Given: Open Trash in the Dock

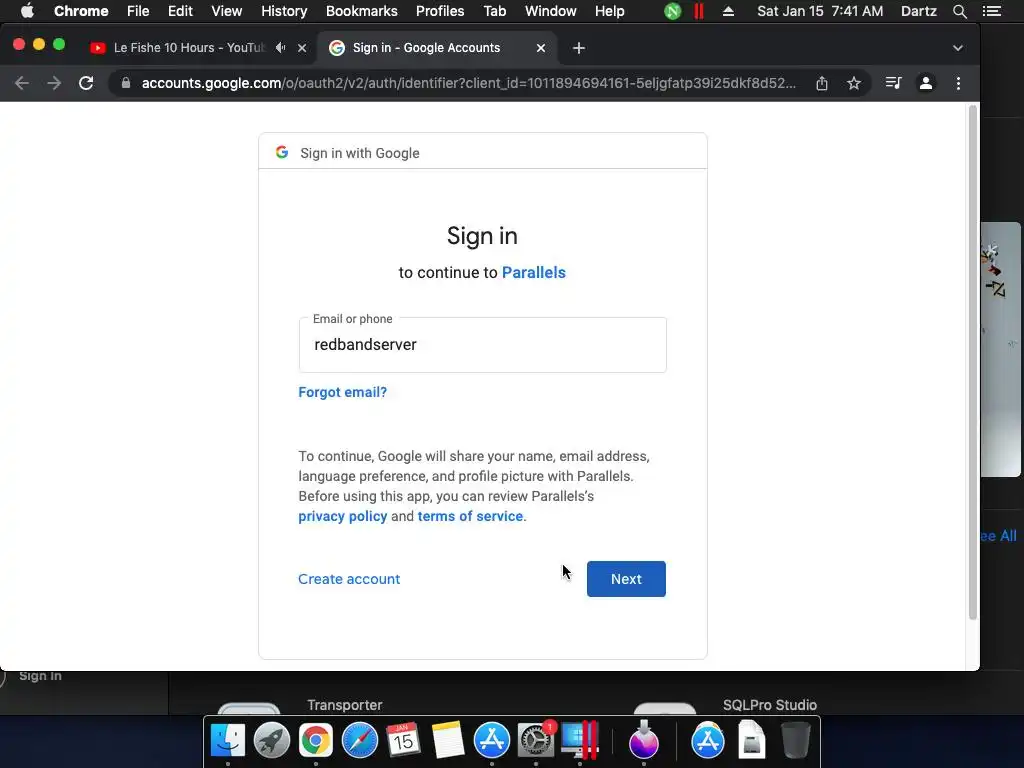Looking at the screenshot, I should pyautogui.click(x=795, y=741).
